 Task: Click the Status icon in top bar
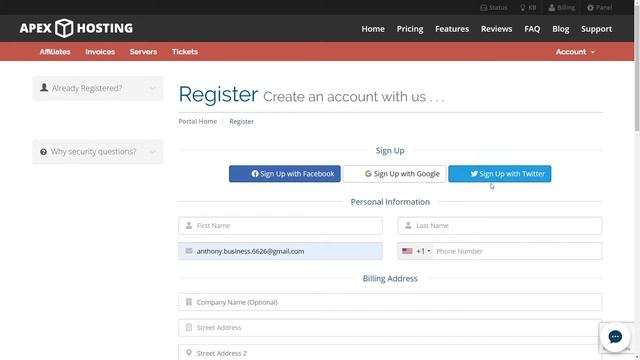point(483,8)
